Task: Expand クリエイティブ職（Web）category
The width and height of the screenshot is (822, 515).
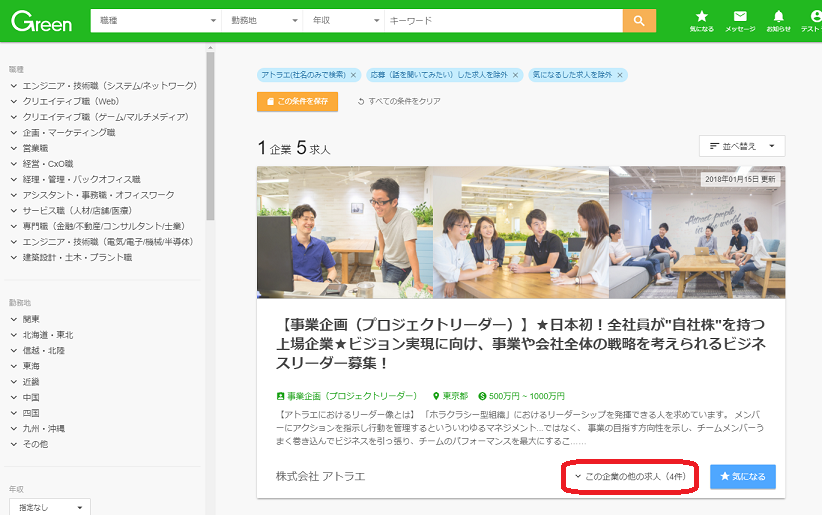Action: tap(65, 101)
